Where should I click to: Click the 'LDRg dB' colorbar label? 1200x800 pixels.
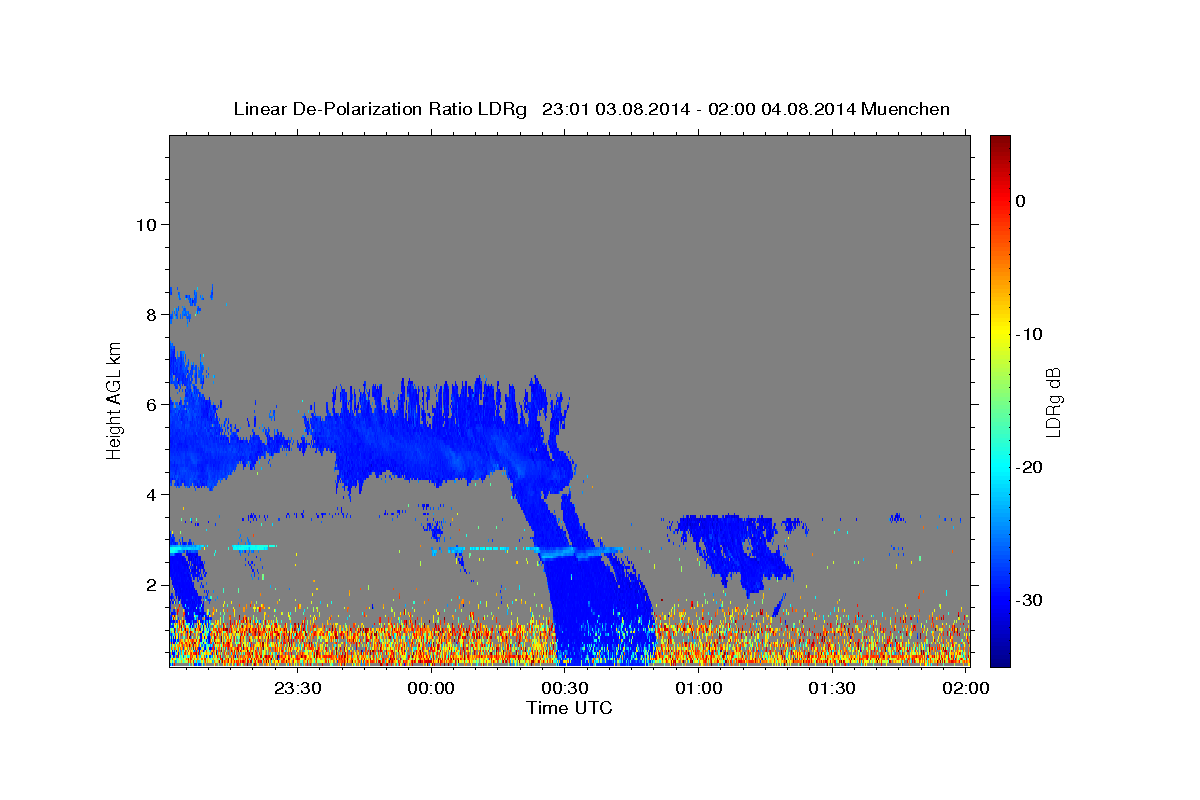point(1052,402)
